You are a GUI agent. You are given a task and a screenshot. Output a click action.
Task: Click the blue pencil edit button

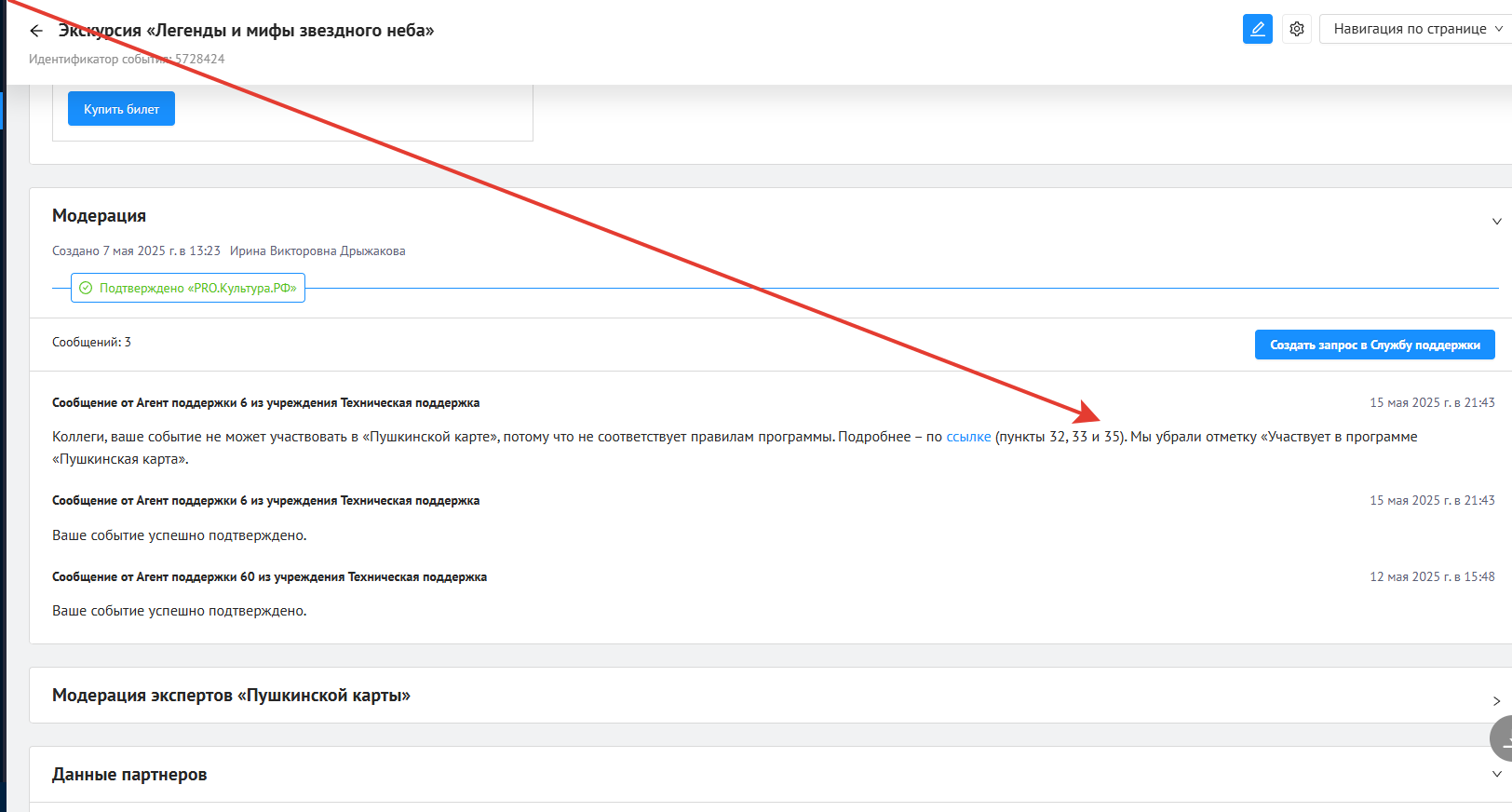coord(1257,29)
